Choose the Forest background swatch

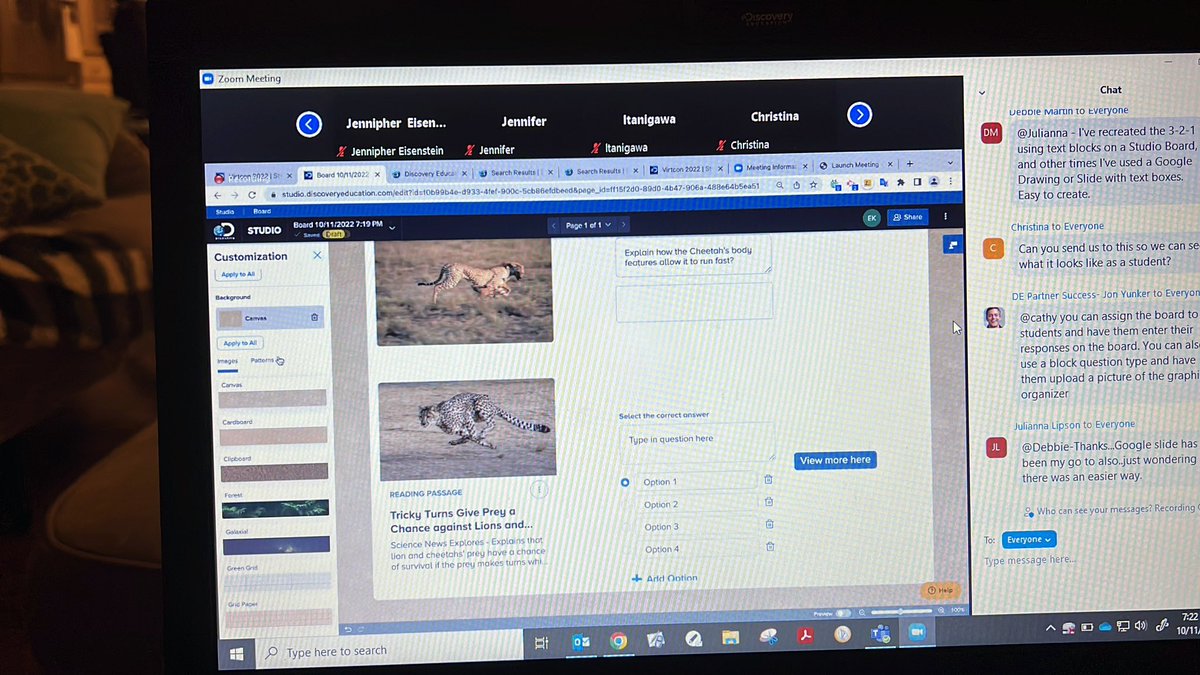[275, 508]
